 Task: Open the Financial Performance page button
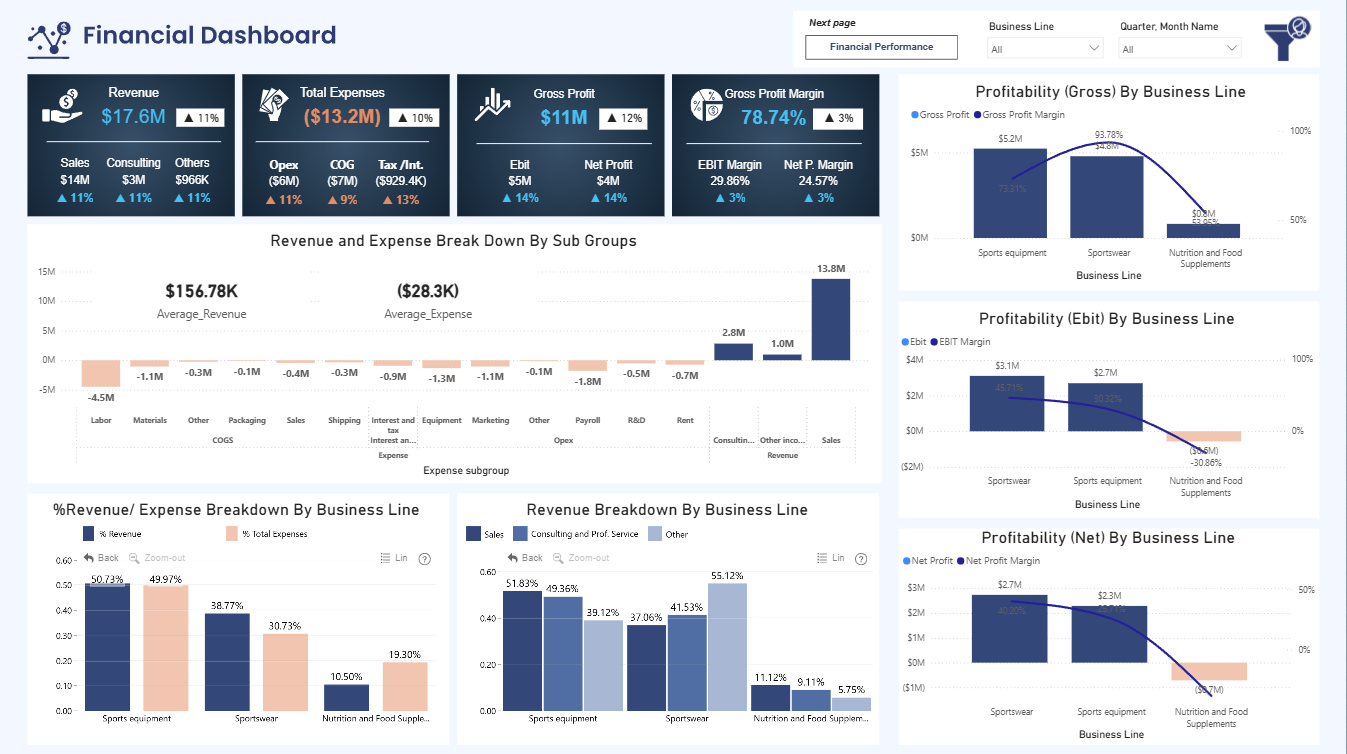(x=881, y=47)
